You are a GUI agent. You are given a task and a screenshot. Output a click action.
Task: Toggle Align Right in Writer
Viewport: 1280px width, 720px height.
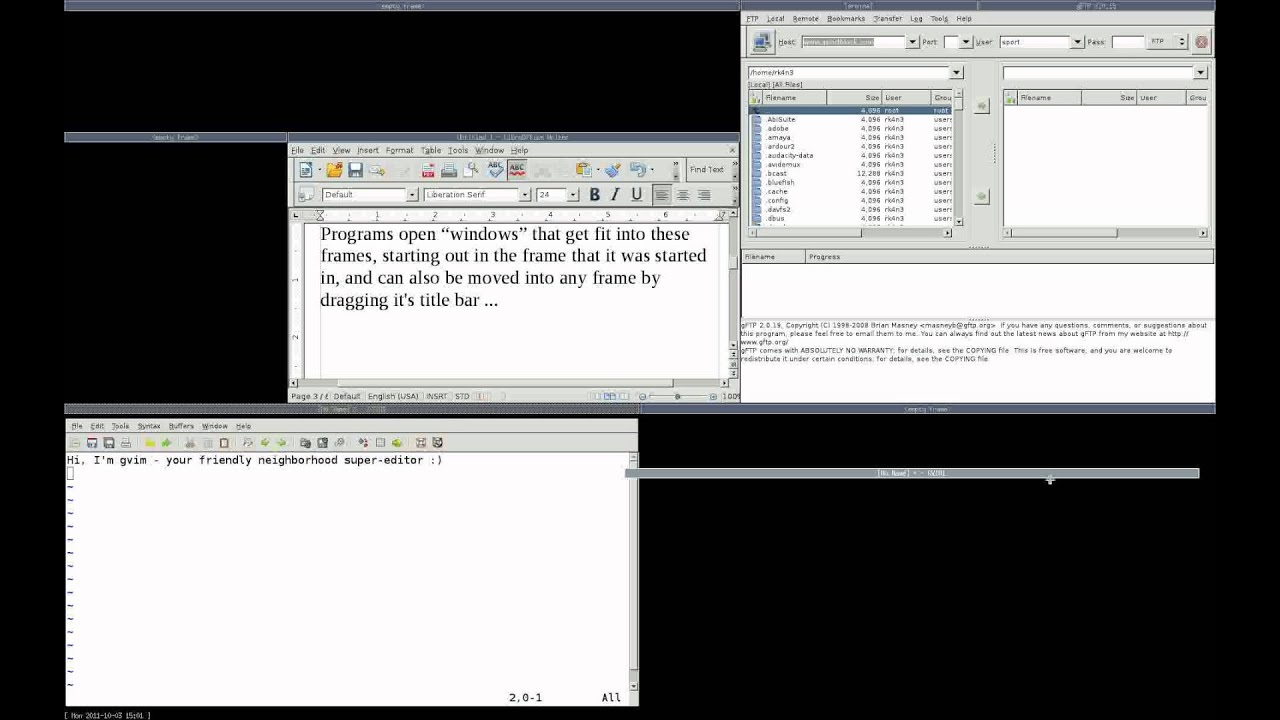(704, 195)
